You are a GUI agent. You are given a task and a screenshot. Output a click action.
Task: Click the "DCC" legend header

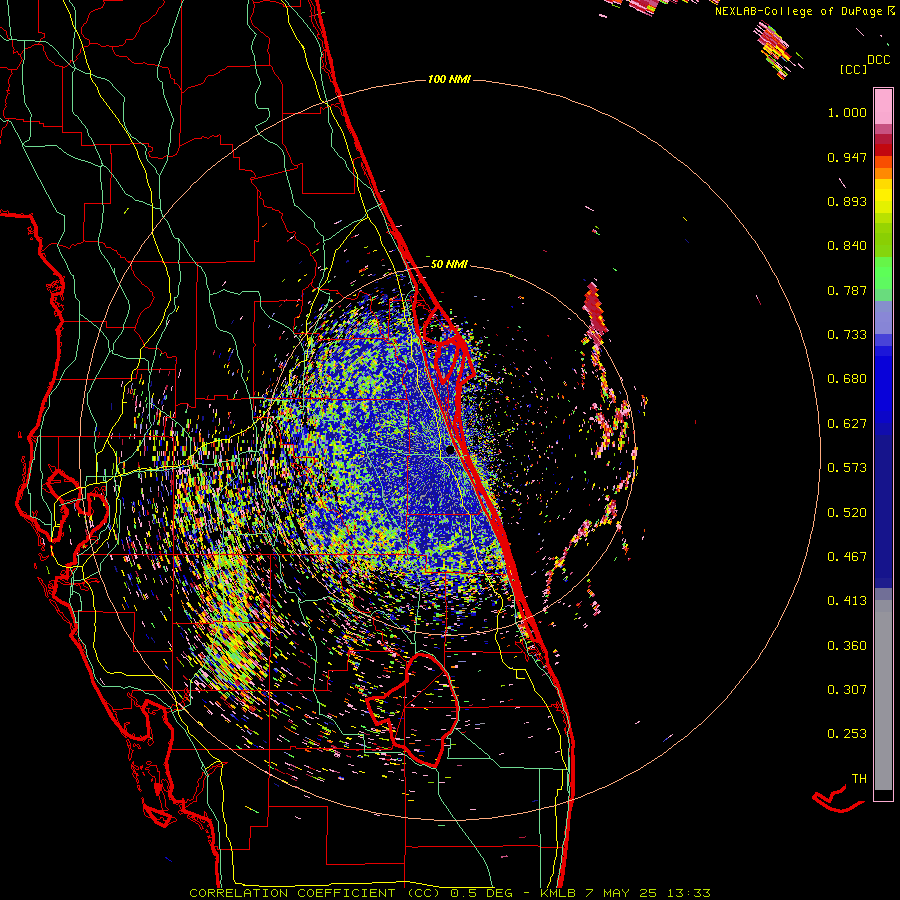pyautogui.click(x=878, y=60)
